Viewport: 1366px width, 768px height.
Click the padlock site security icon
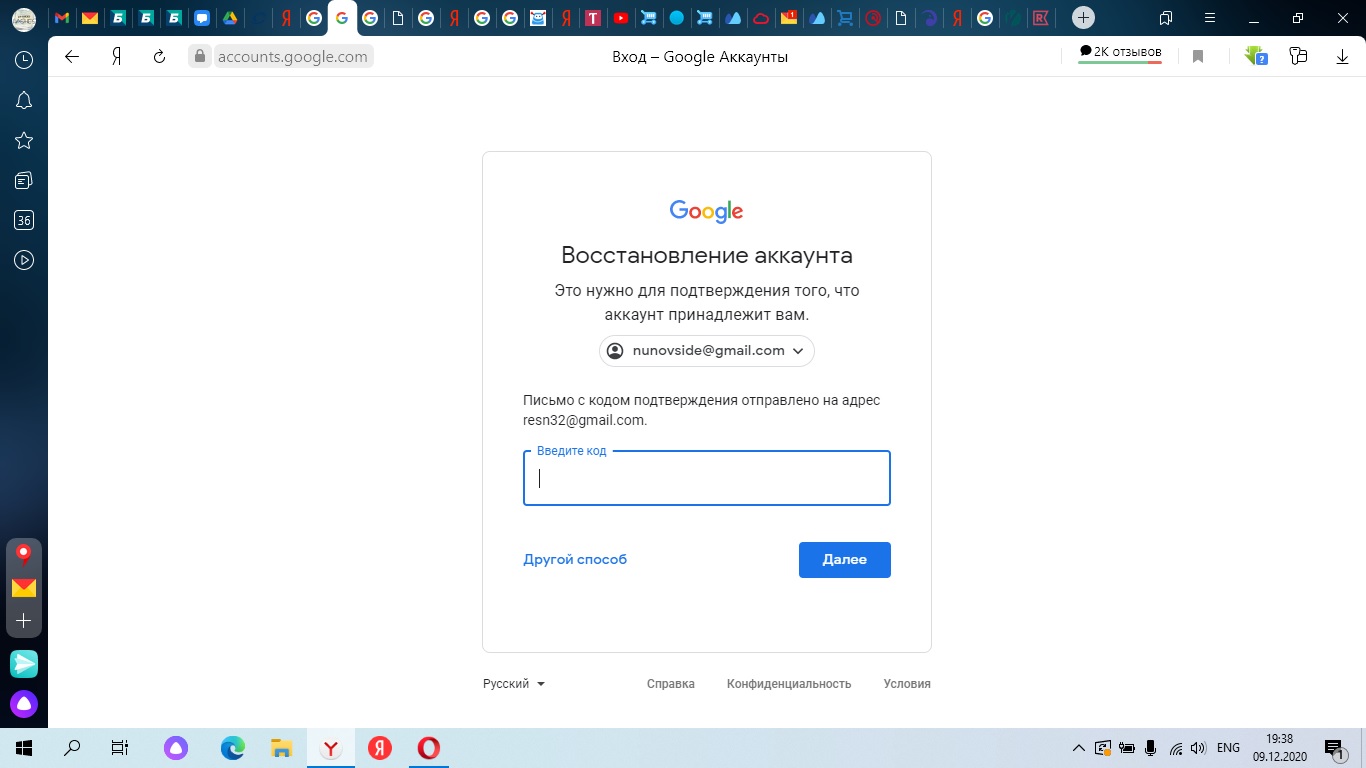pyautogui.click(x=200, y=57)
